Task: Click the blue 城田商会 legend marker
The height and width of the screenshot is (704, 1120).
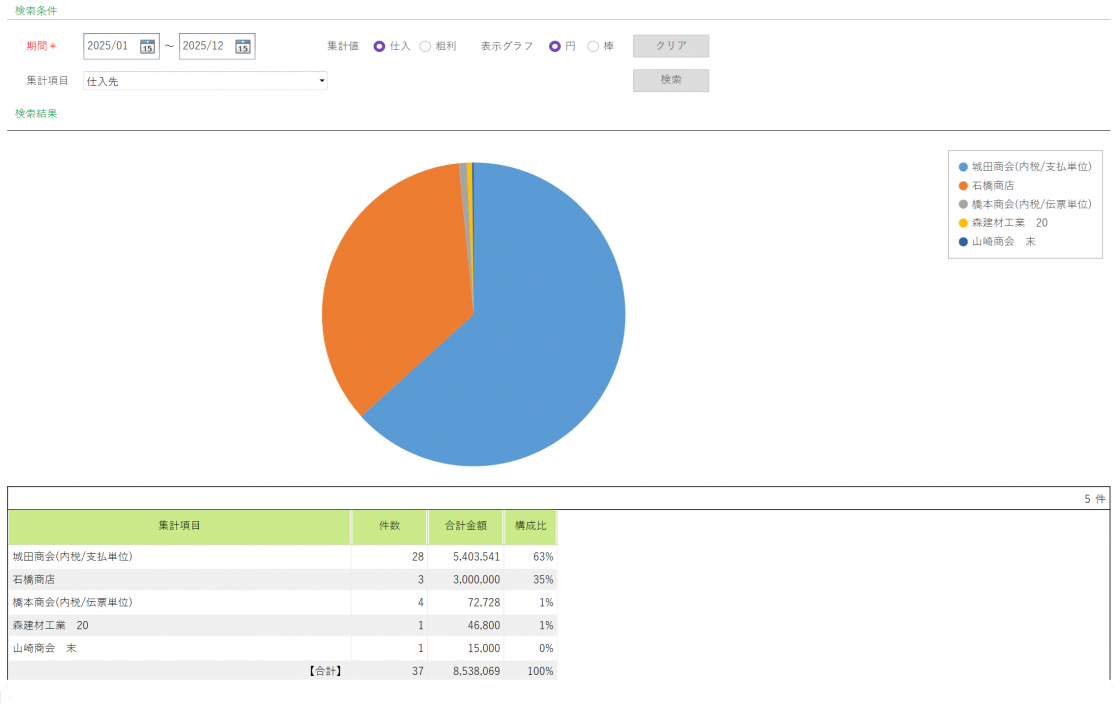Action: click(963, 167)
